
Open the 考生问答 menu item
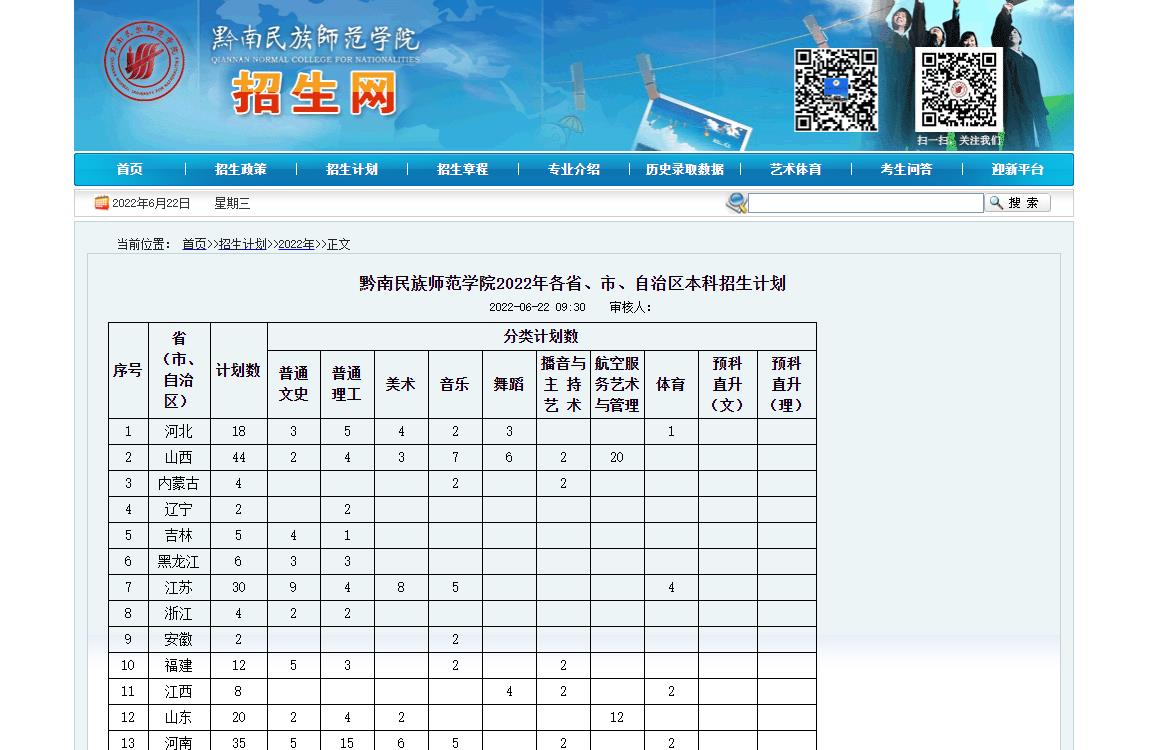coord(907,169)
